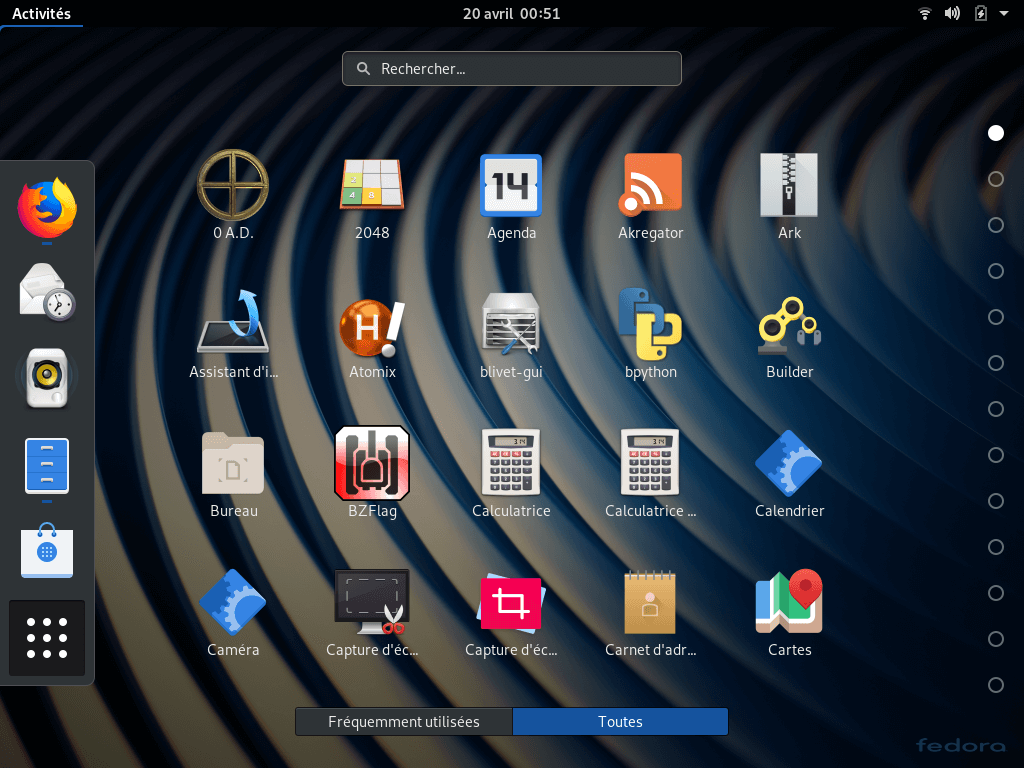Click the battery status icon
This screenshot has height=768, width=1024.
click(x=980, y=13)
